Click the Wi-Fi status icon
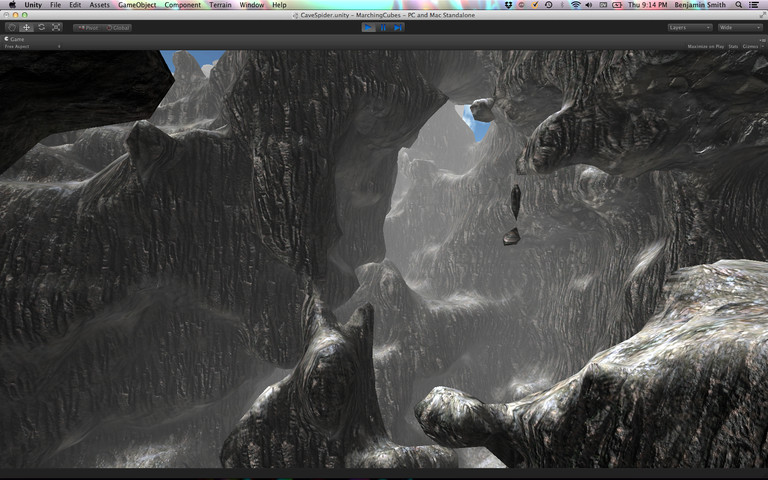Viewport: 768px width, 480px height. [x=576, y=5]
